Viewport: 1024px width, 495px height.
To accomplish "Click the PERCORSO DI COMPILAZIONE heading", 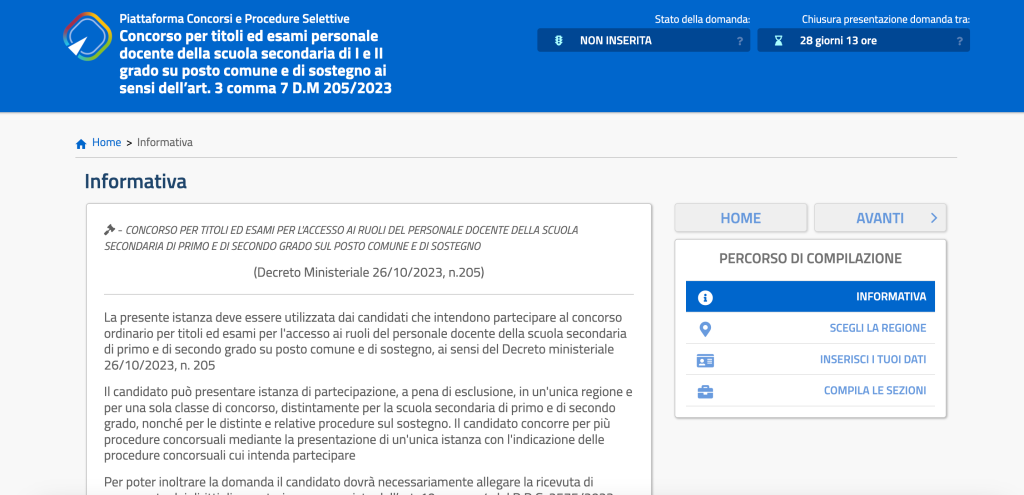I will [810, 259].
